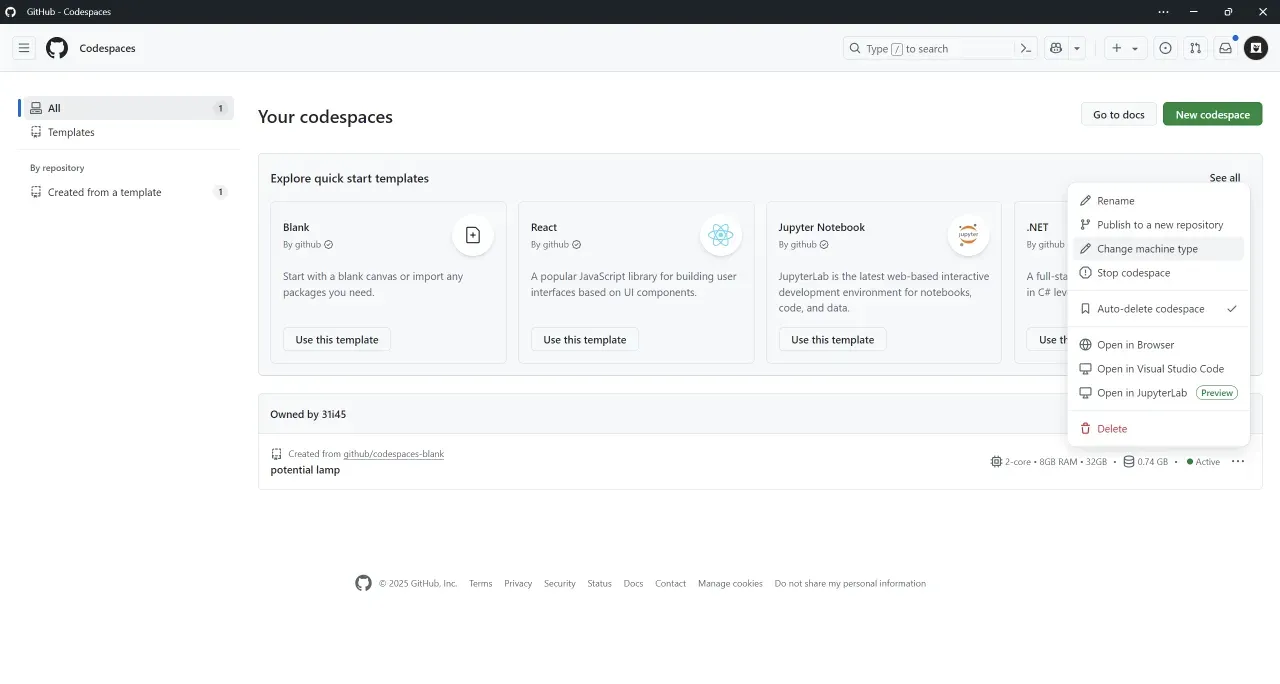This screenshot has width=1280, height=684.
Task: Open the hamburger navigation menu
Action: (24, 48)
